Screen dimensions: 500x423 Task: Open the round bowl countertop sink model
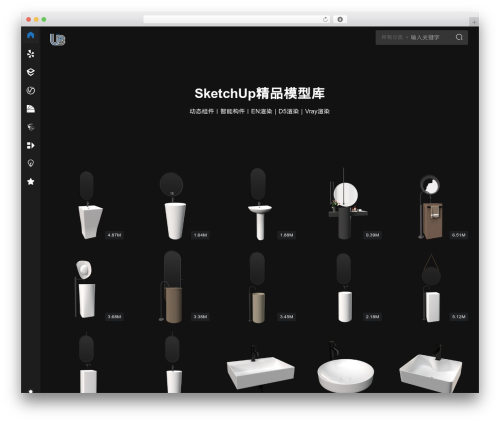tap(345, 367)
